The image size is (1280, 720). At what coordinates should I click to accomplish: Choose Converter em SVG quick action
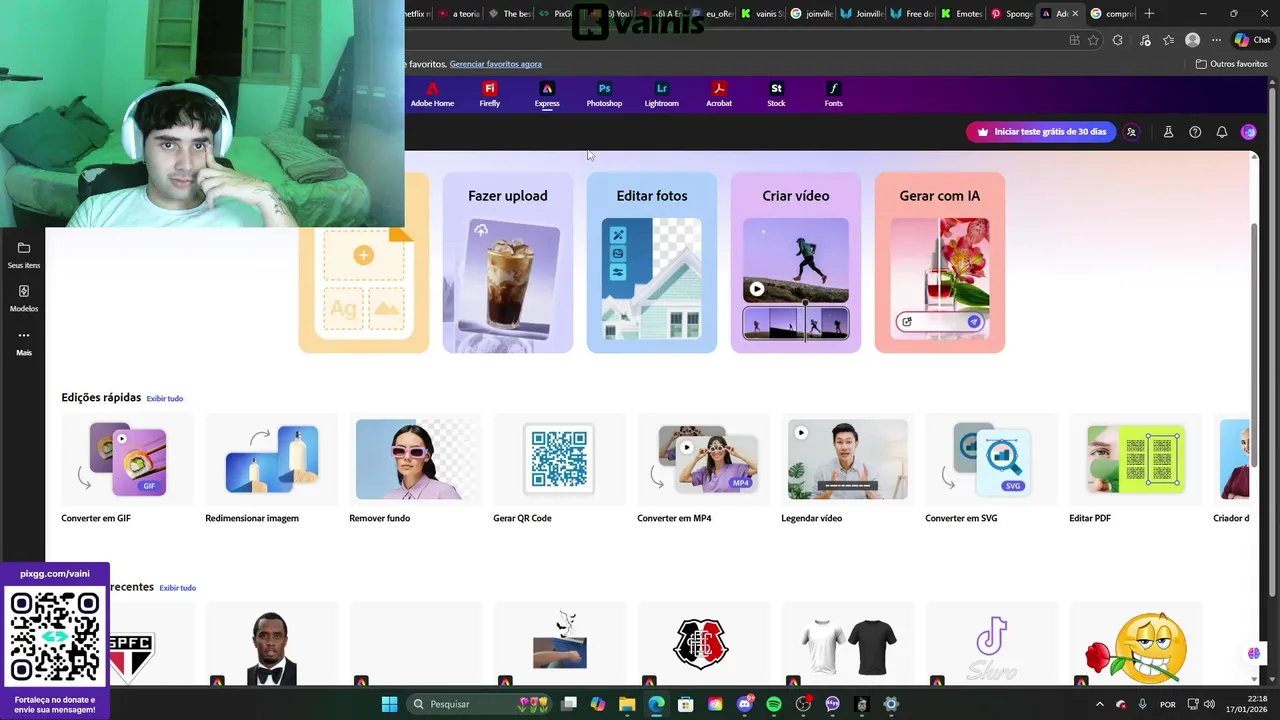(x=992, y=470)
